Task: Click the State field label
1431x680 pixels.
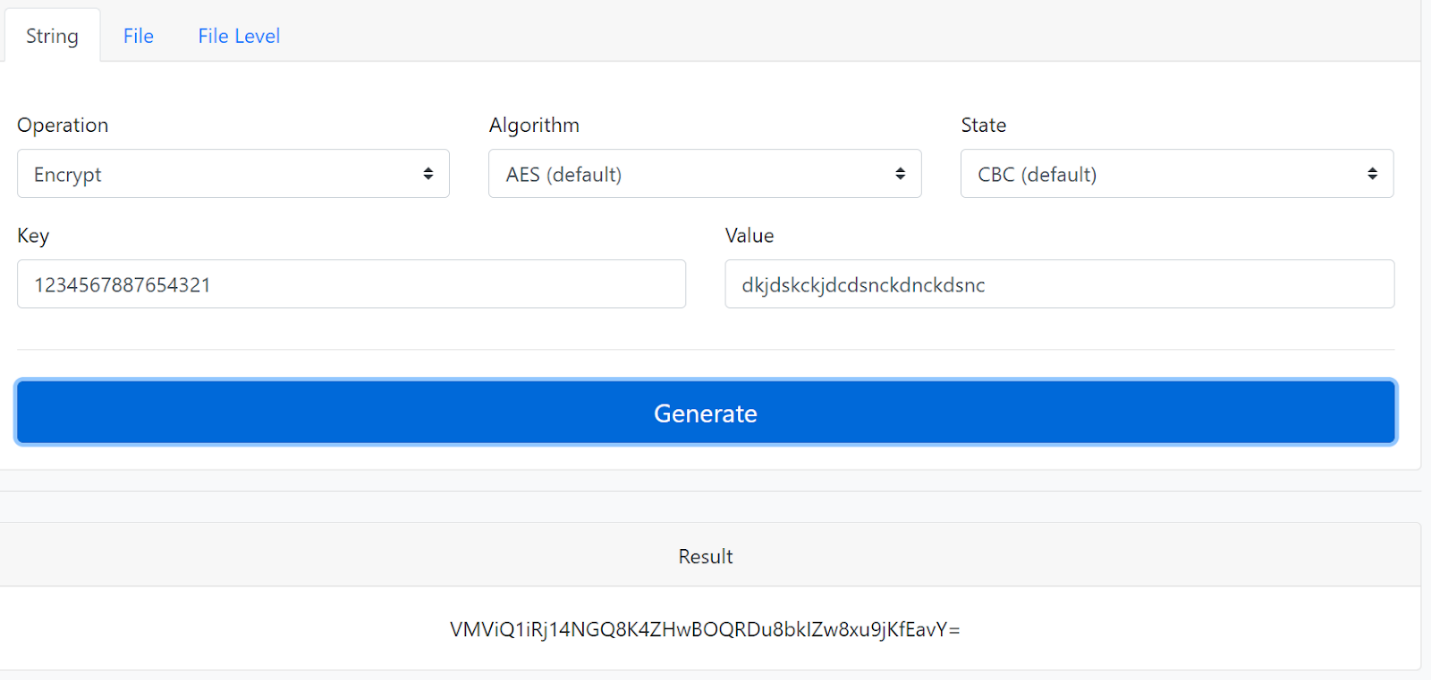Action: click(x=983, y=125)
